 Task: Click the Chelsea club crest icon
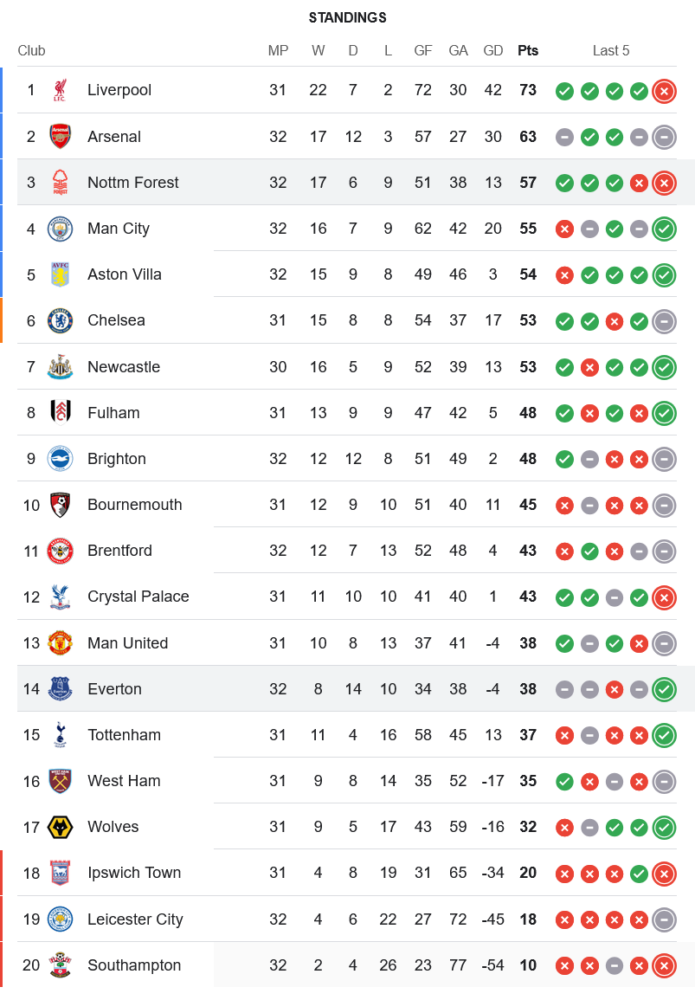point(60,320)
